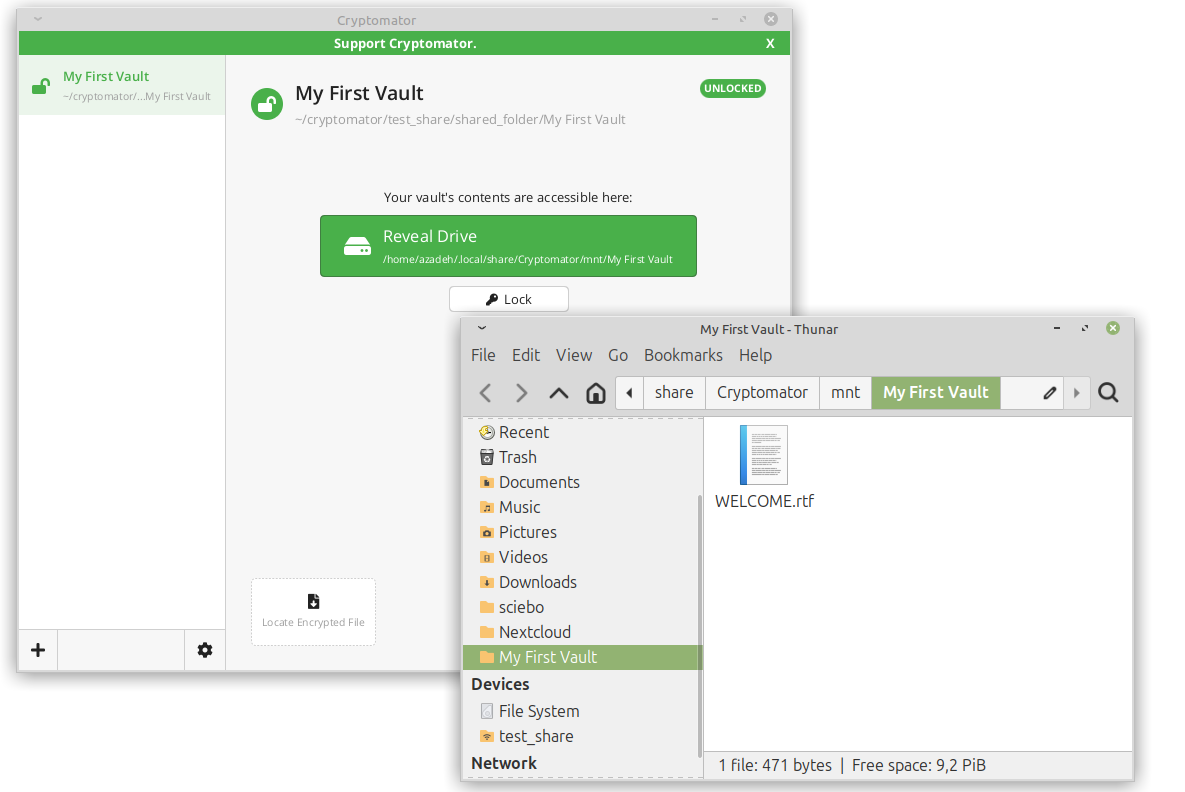The width and height of the screenshot is (1185, 792).
Task: Click the WELCOME.rtf file name label
Action: coord(764,501)
